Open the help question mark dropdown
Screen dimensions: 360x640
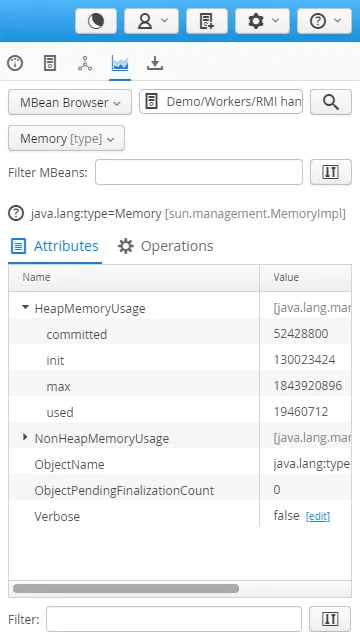324,21
